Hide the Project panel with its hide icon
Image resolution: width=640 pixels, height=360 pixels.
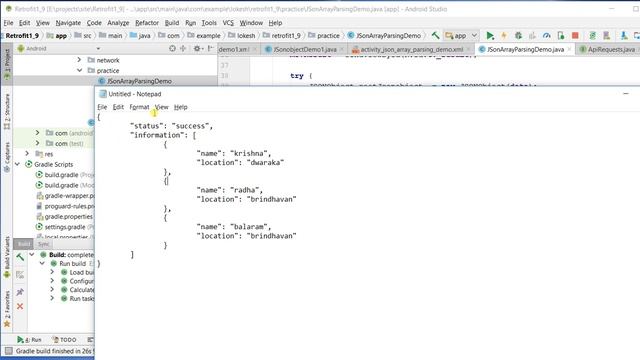click(211, 49)
